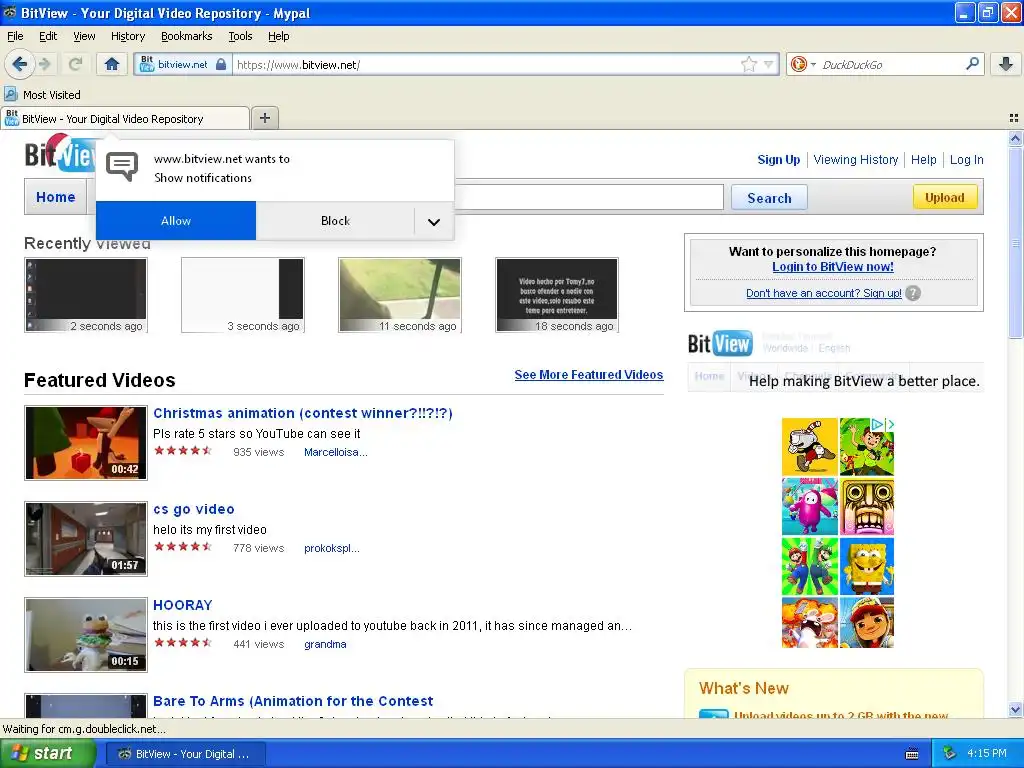Click Login to BitView now link
The width and height of the screenshot is (1024, 768).
tap(833, 266)
